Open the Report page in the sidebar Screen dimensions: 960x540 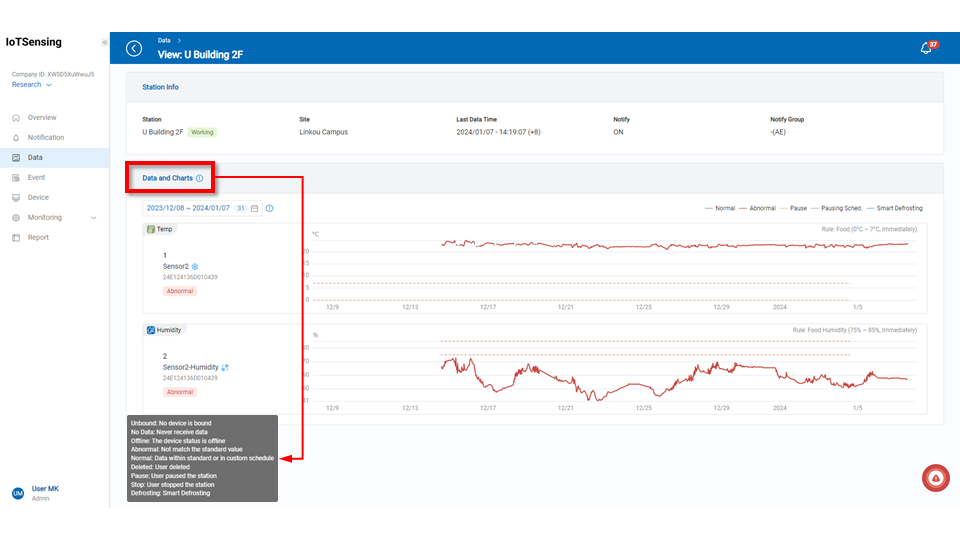click(x=38, y=237)
